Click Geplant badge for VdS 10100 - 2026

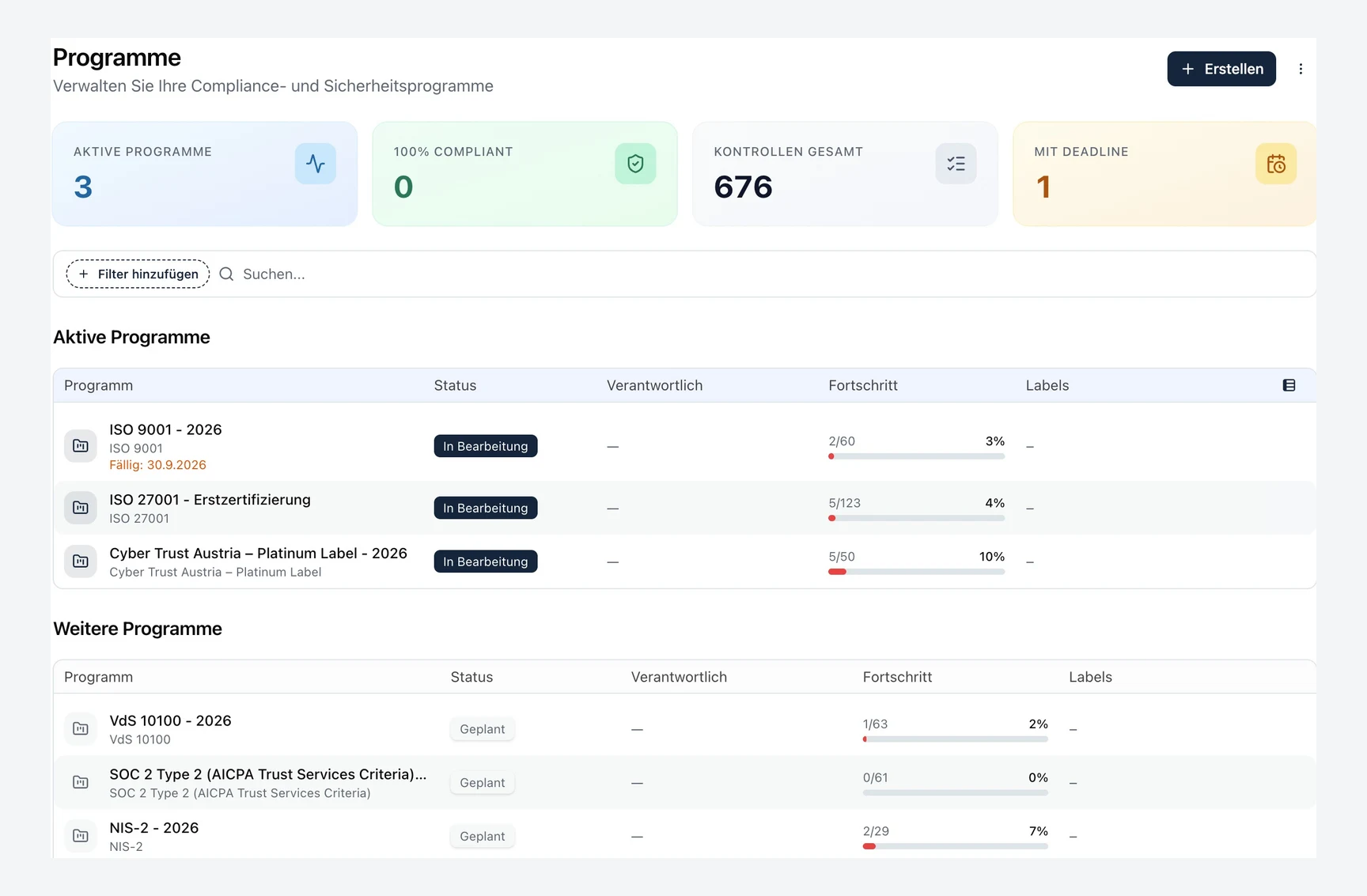click(x=483, y=729)
